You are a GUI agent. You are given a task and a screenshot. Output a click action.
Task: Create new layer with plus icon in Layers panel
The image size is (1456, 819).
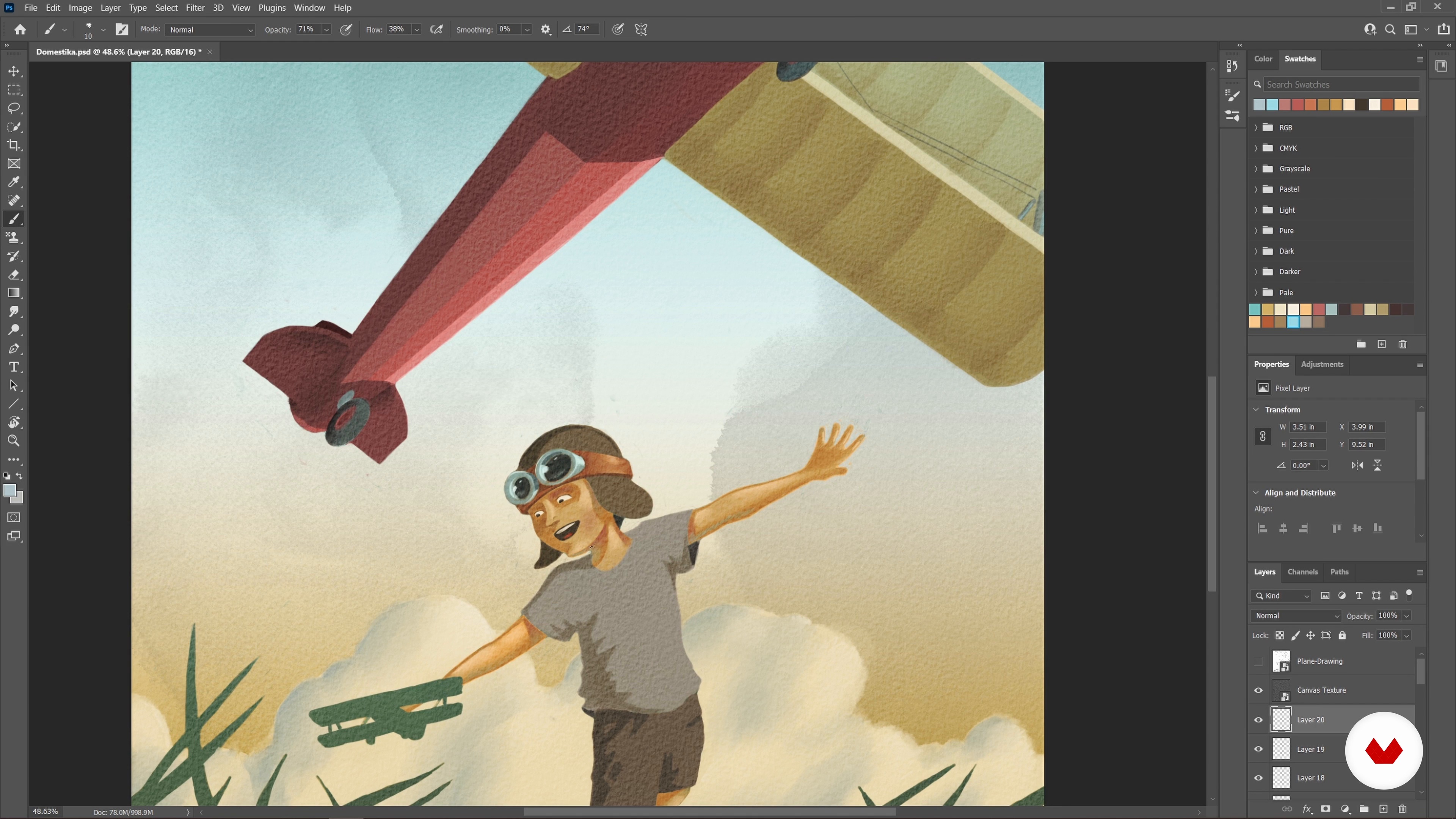[1383, 809]
